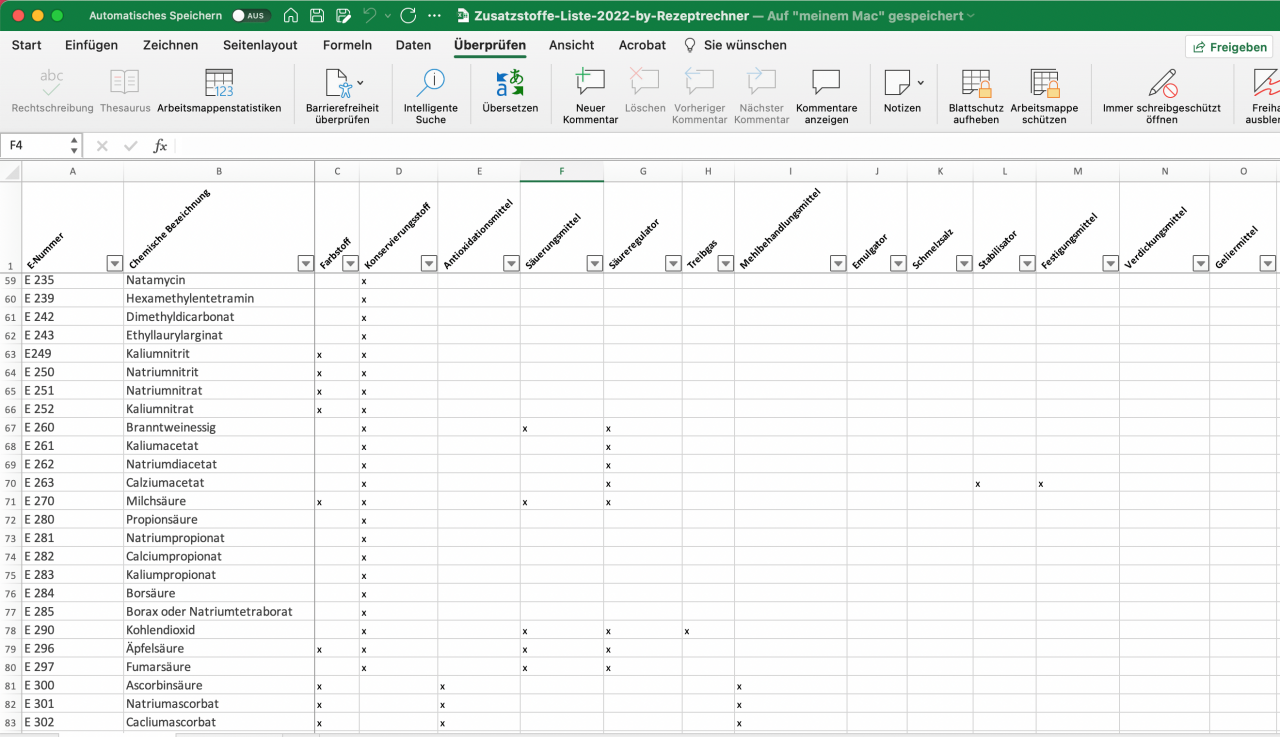Select the Rechtschreibung tool
The width and height of the screenshot is (1280, 737).
coord(52,95)
